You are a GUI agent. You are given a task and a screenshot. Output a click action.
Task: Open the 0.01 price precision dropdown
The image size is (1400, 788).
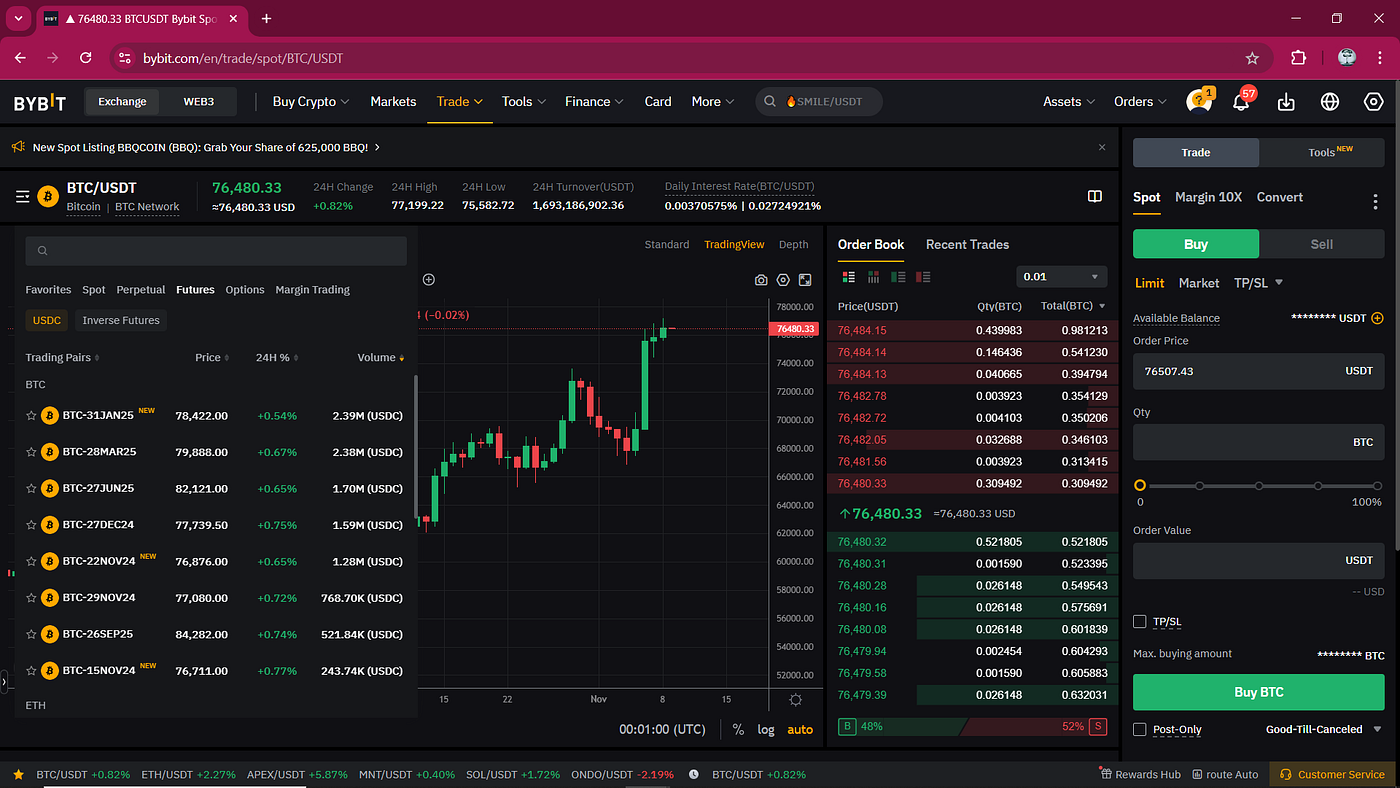tap(1060, 276)
